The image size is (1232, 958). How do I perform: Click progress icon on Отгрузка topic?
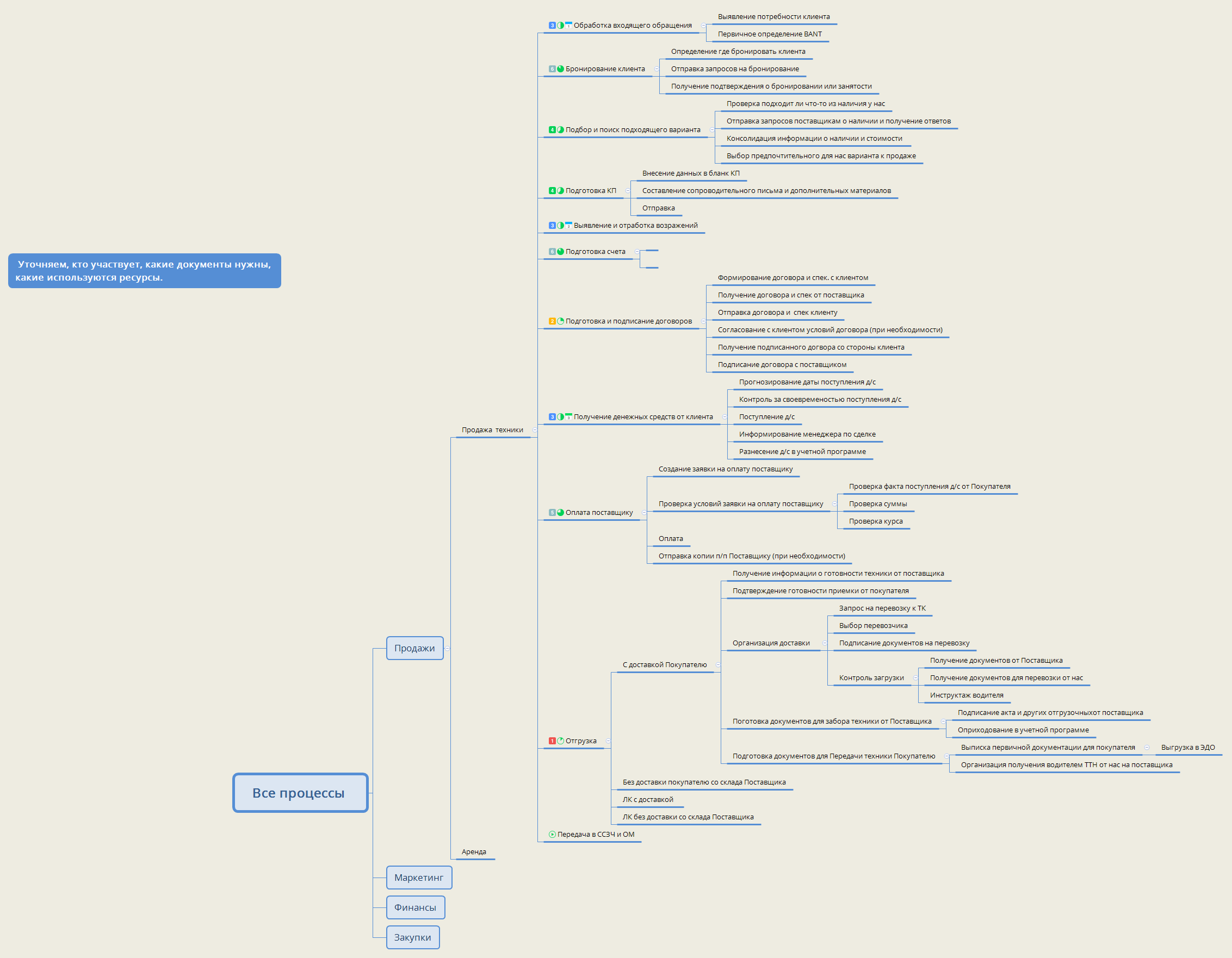click(x=561, y=741)
